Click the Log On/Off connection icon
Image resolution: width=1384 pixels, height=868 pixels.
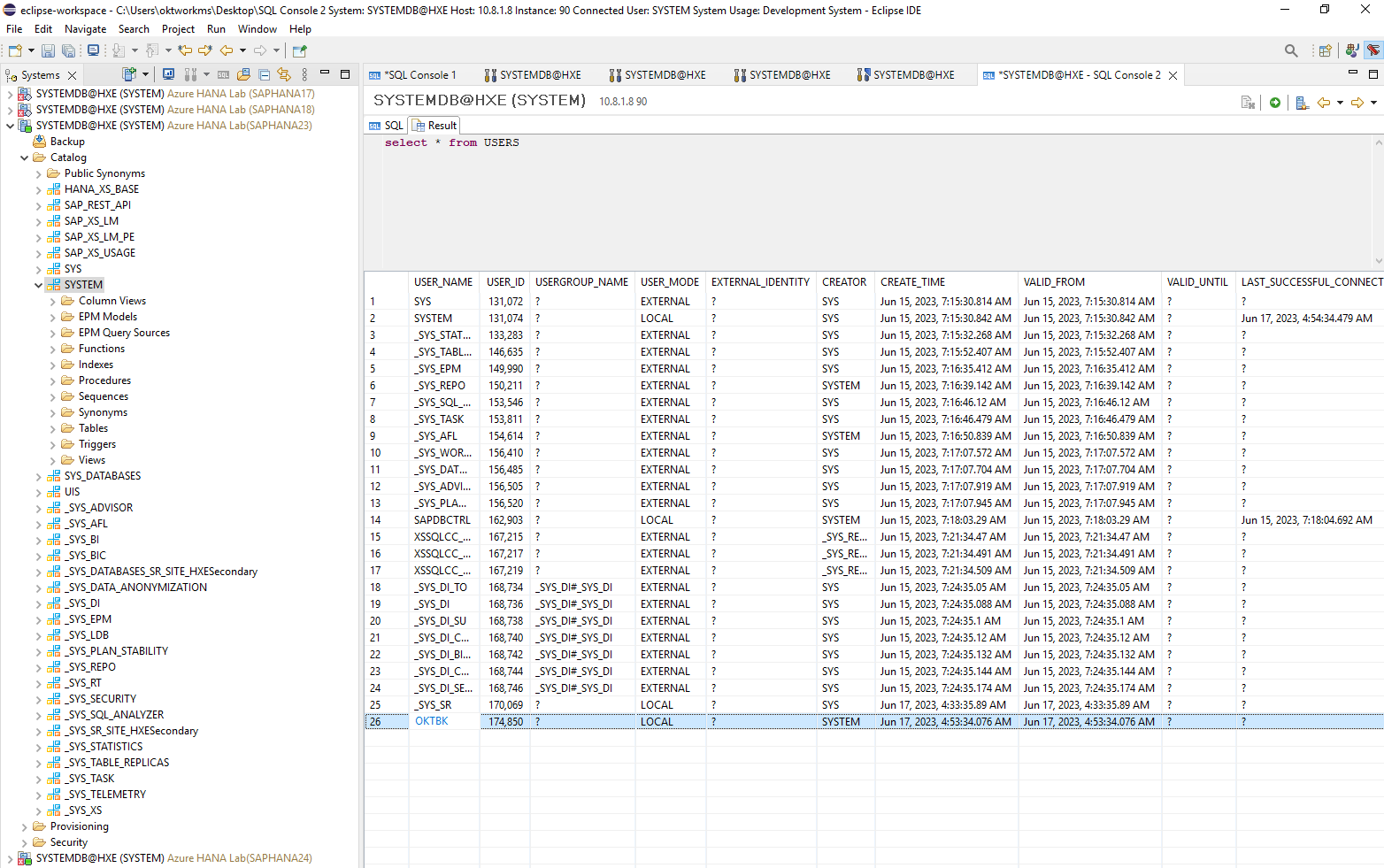coord(189,74)
